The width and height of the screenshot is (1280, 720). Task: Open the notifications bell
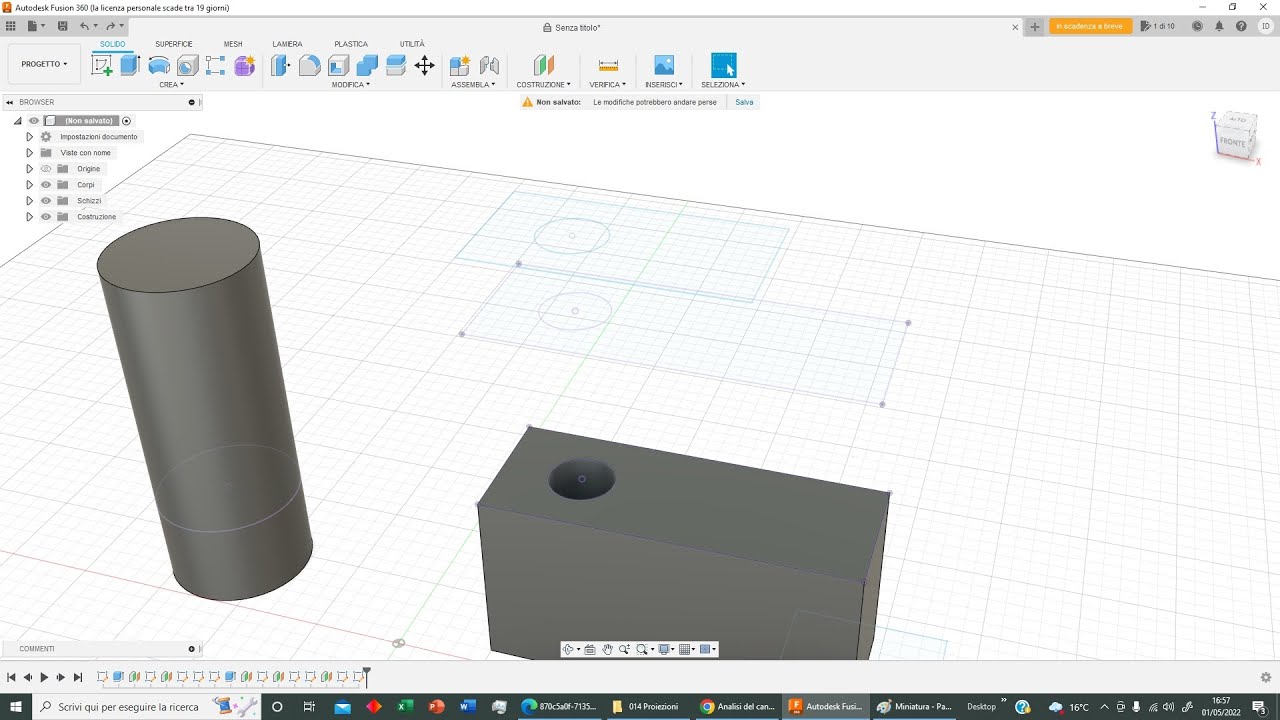[1219, 26]
